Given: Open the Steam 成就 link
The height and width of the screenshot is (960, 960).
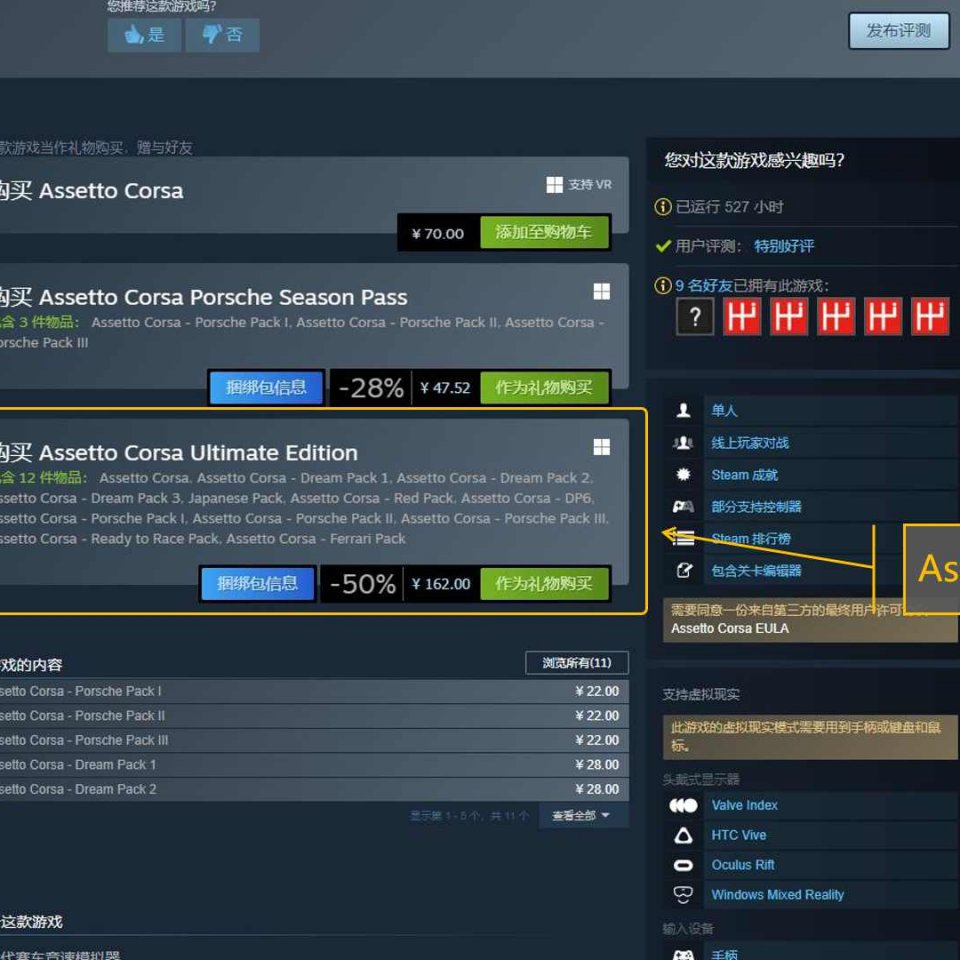Looking at the screenshot, I should coord(744,474).
